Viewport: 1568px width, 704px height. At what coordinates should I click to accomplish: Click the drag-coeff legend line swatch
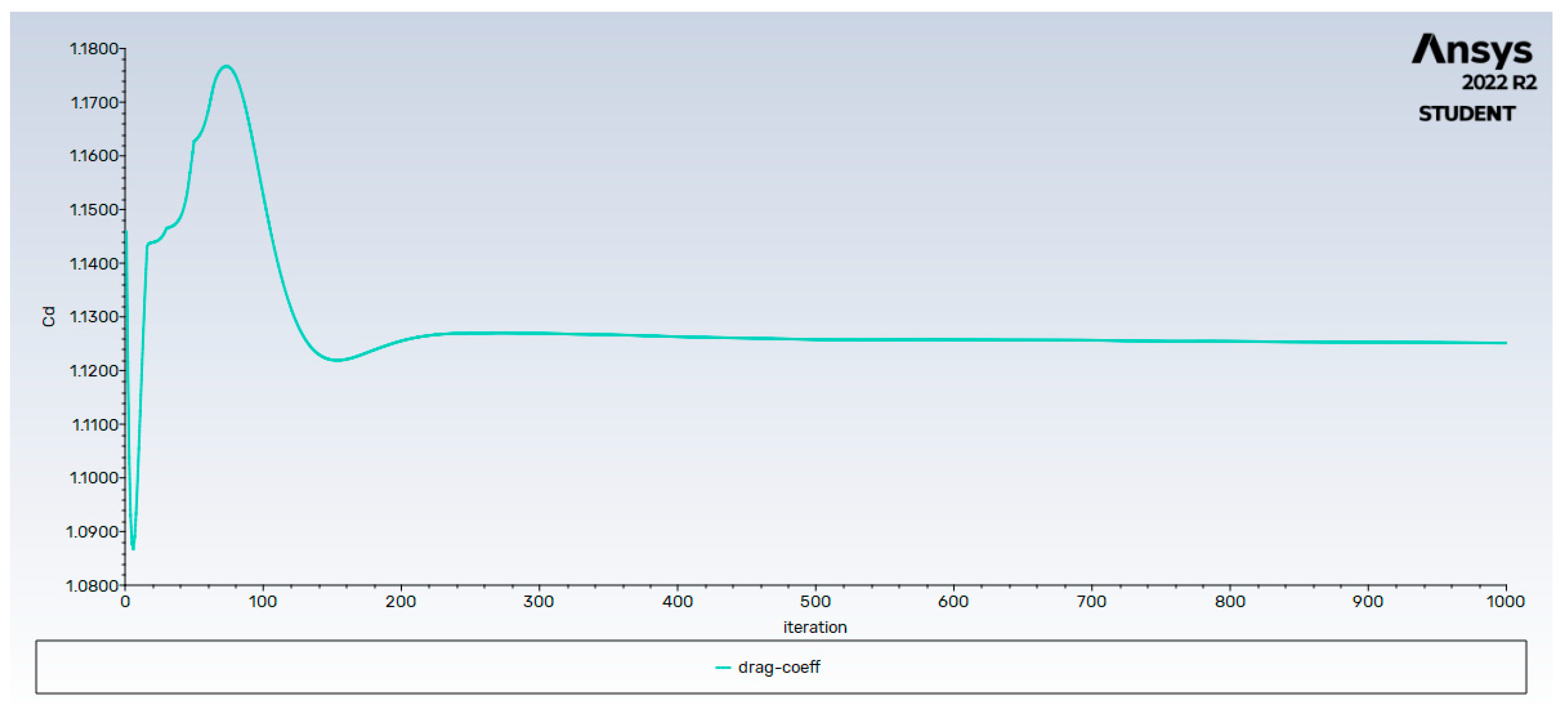(723, 668)
